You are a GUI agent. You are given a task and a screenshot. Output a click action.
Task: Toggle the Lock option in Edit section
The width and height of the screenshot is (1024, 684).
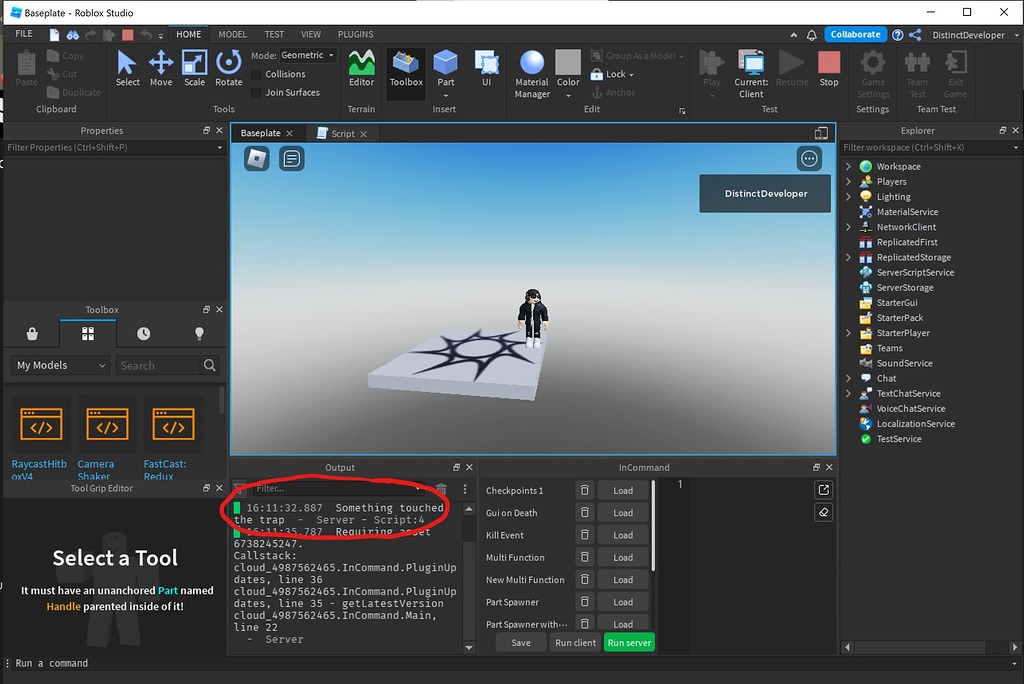click(x=611, y=74)
